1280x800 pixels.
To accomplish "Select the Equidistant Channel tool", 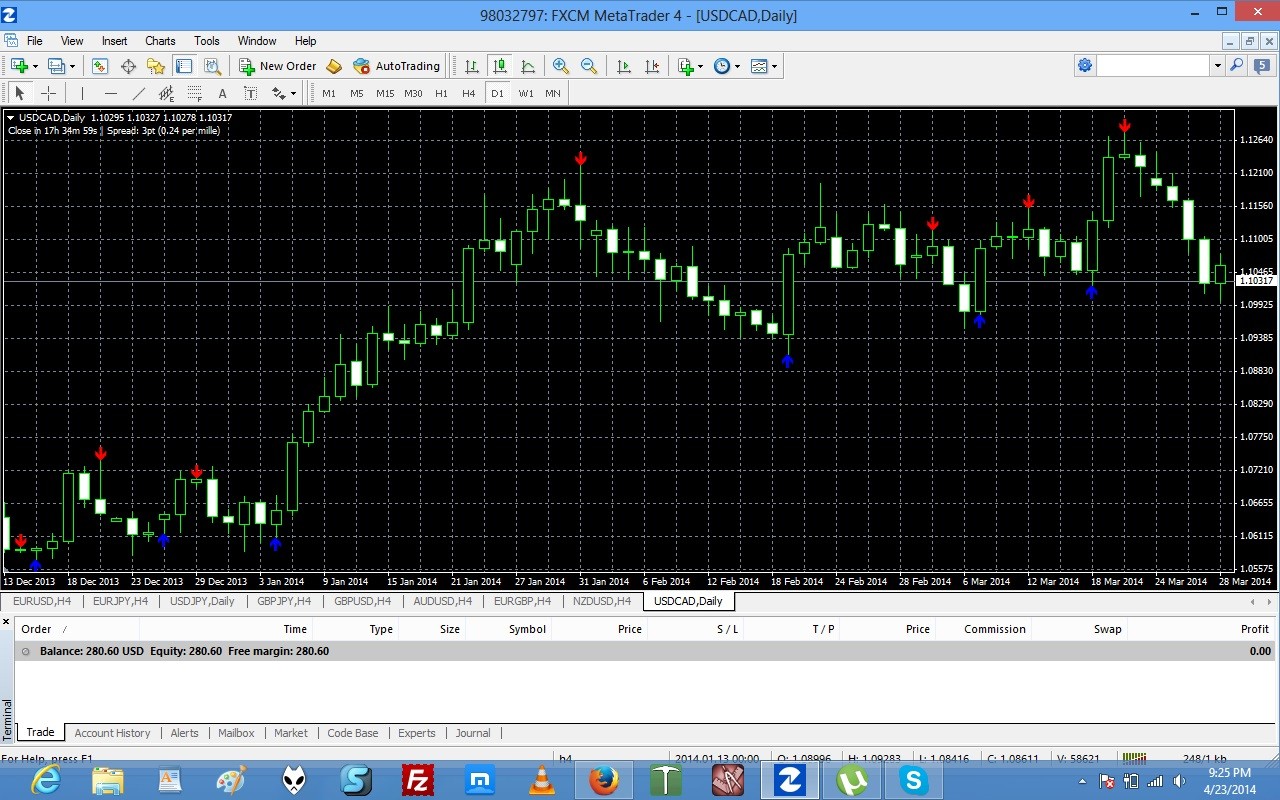I will click(x=166, y=93).
